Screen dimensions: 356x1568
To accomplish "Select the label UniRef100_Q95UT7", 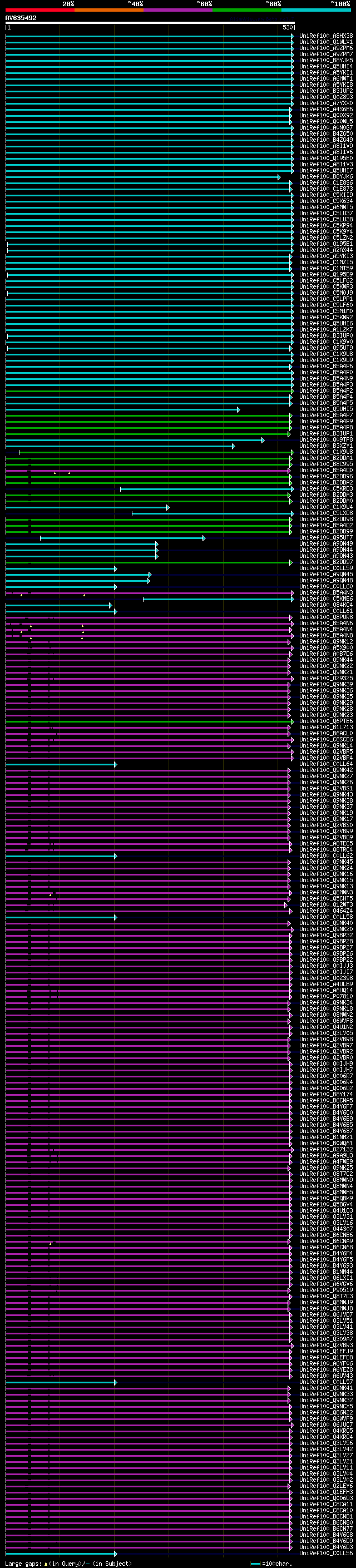I will pyautogui.click(x=325, y=537).
